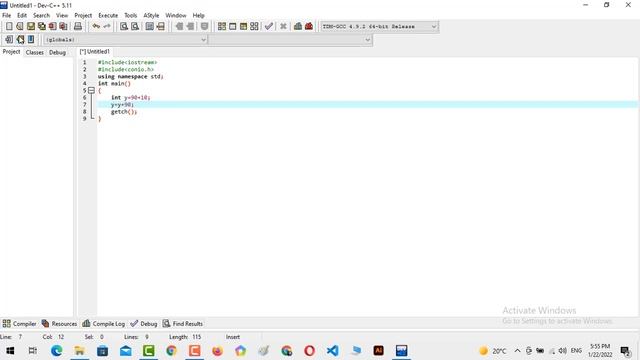
Task: Click the Goto function toolbar icon
Action: tap(149, 27)
